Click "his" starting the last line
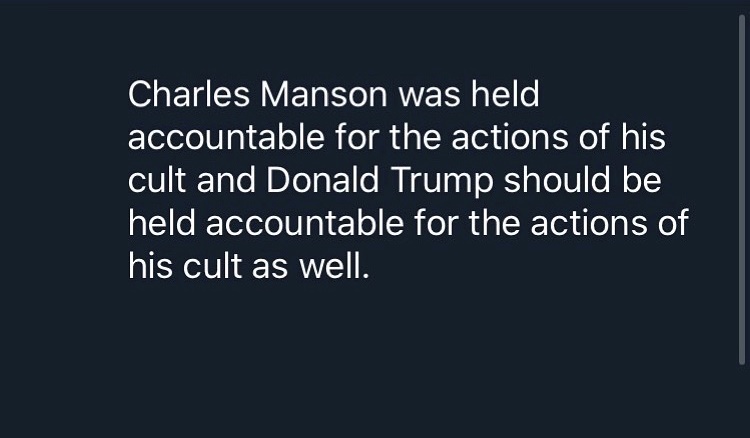750x438 pixels. 150,266
